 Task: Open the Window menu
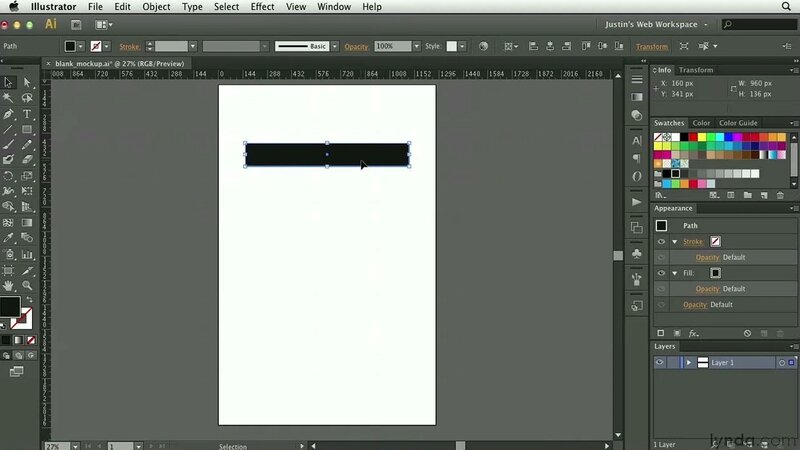[x=334, y=7]
